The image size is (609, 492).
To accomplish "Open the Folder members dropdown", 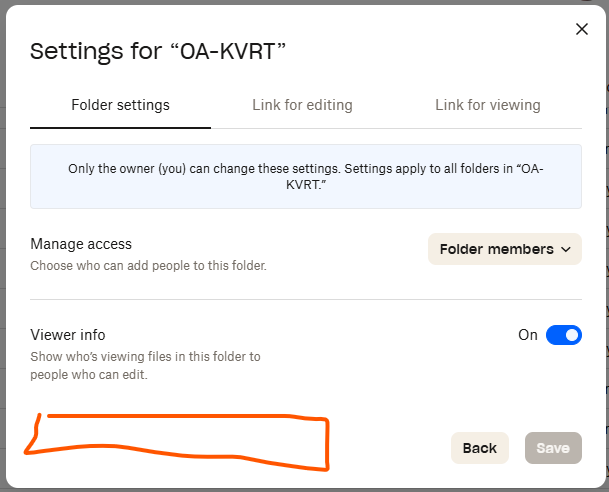I will coord(504,249).
